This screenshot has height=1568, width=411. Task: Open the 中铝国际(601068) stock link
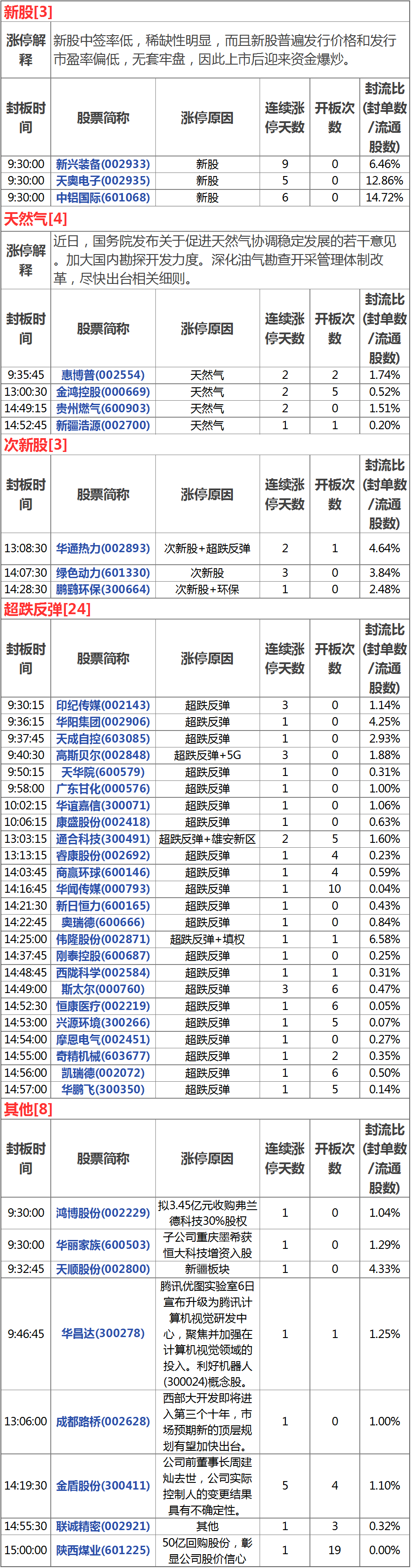(x=103, y=198)
